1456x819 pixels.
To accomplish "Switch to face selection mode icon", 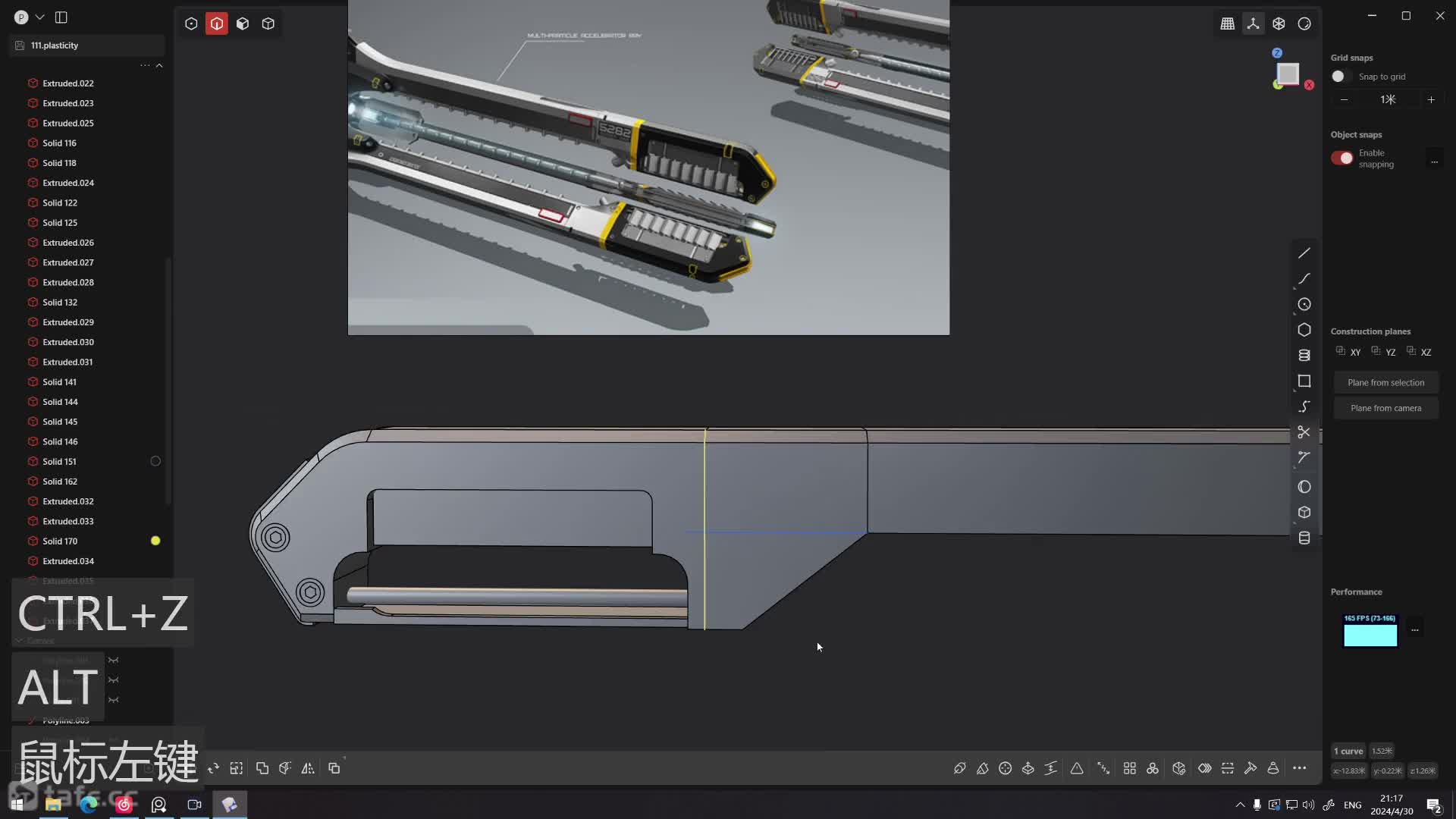I will point(243,24).
